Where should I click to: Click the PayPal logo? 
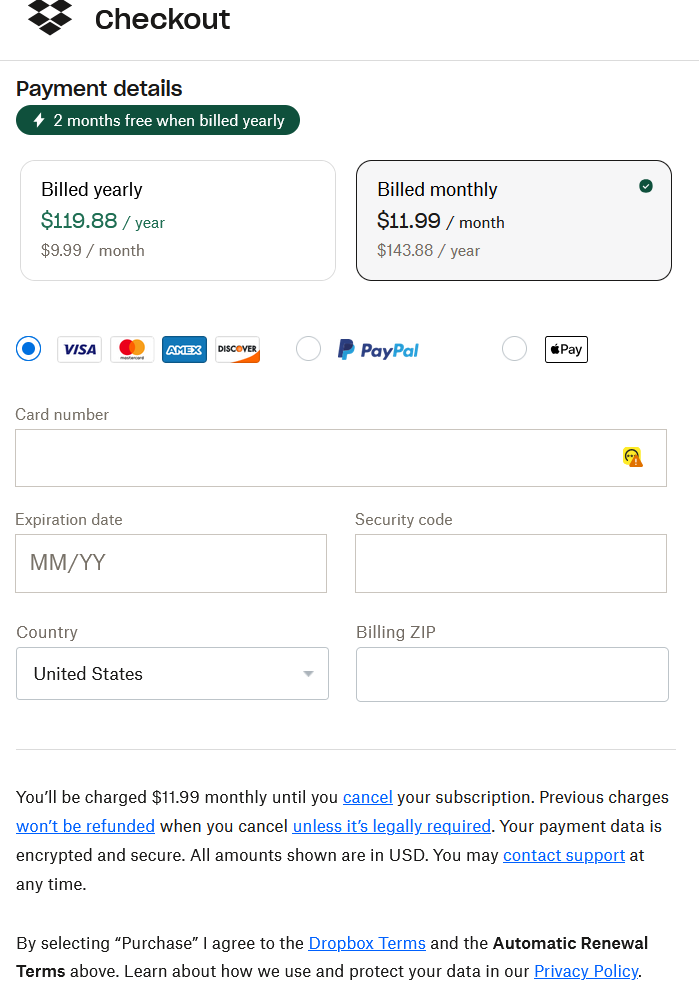[x=378, y=350]
